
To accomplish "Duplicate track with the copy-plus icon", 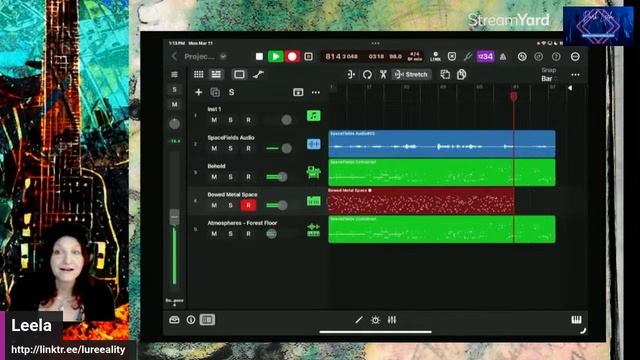I will [215, 92].
